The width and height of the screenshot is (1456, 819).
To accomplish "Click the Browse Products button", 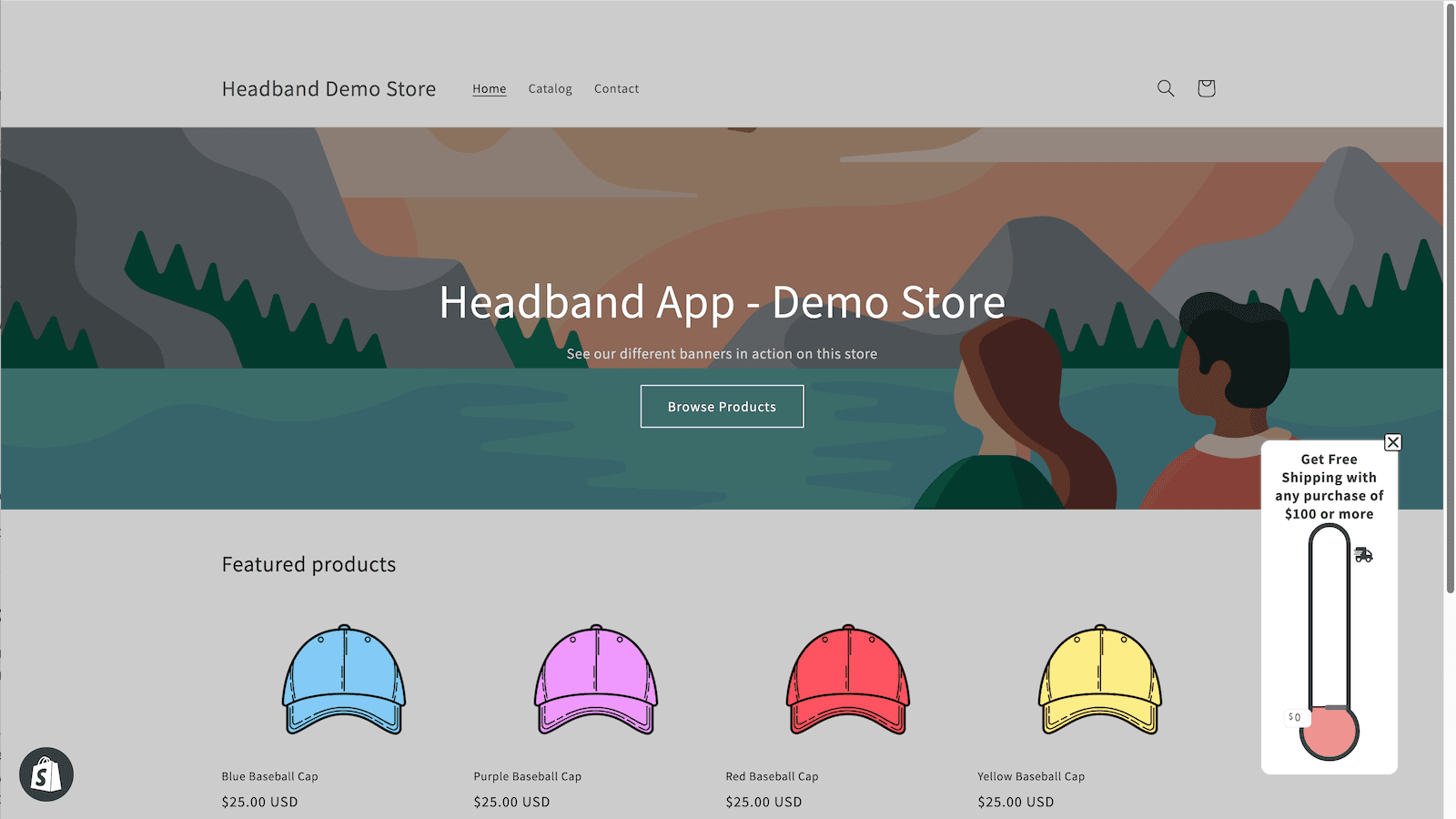I will click(x=721, y=406).
